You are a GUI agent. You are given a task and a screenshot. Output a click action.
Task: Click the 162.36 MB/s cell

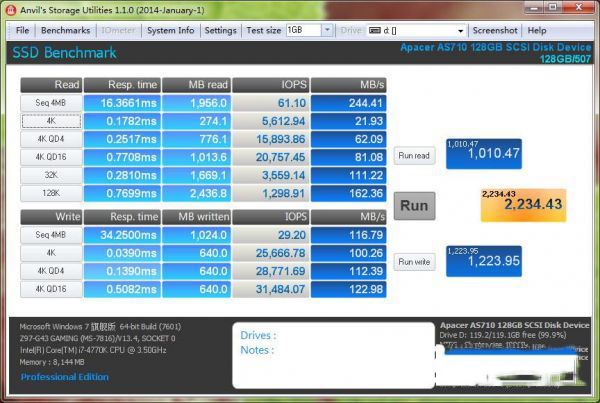[349, 193]
